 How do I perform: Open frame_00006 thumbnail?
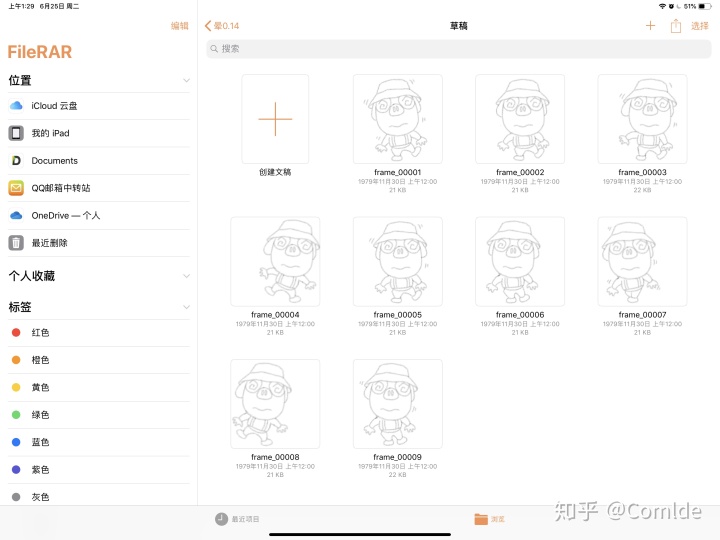tap(520, 262)
